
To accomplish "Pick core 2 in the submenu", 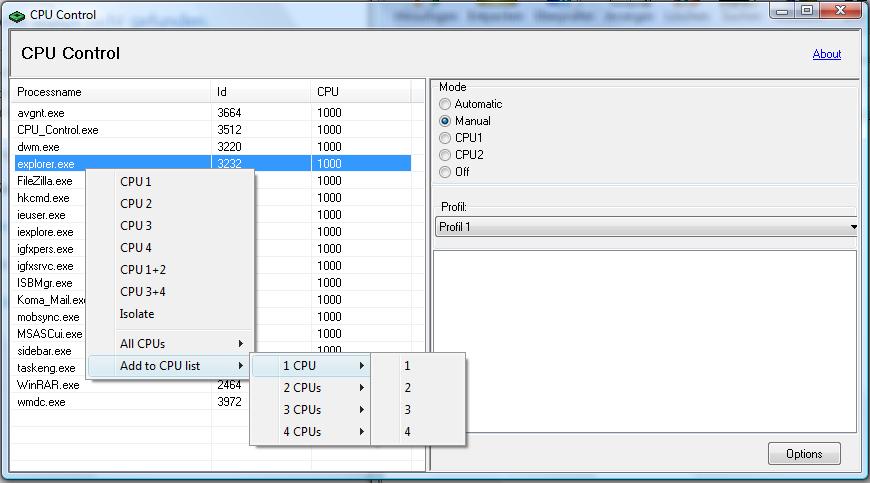I will pyautogui.click(x=418, y=387).
